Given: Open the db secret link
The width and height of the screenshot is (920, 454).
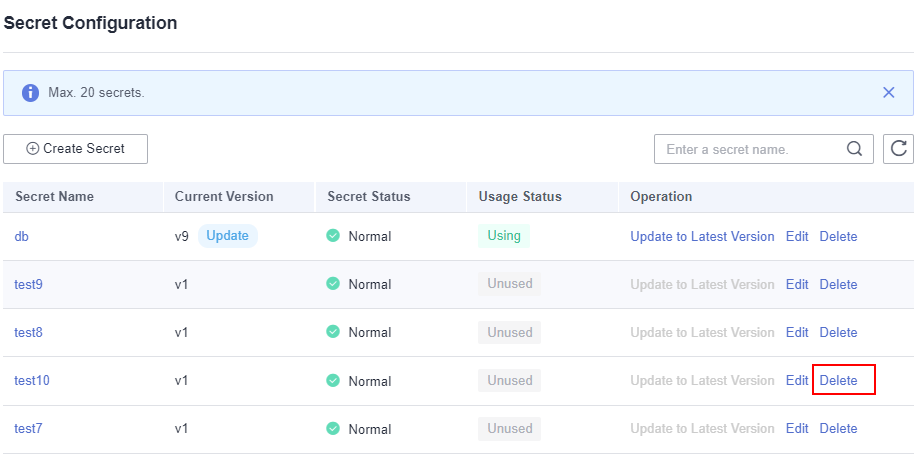Looking at the screenshot, I should 21,237.
